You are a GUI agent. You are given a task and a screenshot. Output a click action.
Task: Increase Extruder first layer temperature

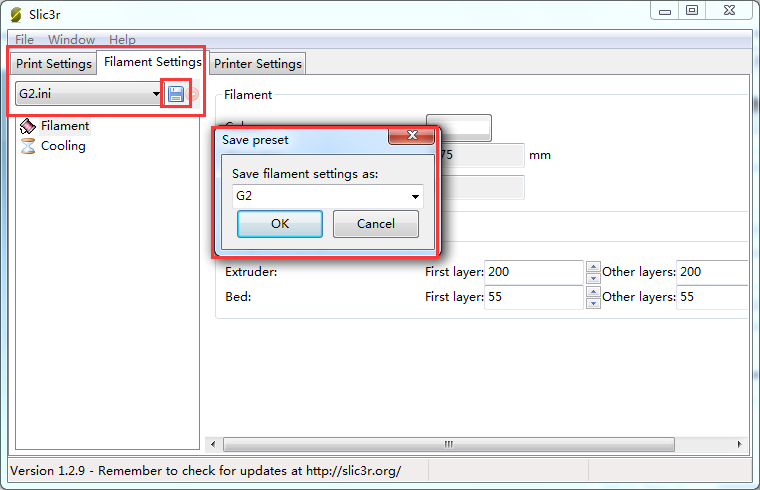pos(593,267)
